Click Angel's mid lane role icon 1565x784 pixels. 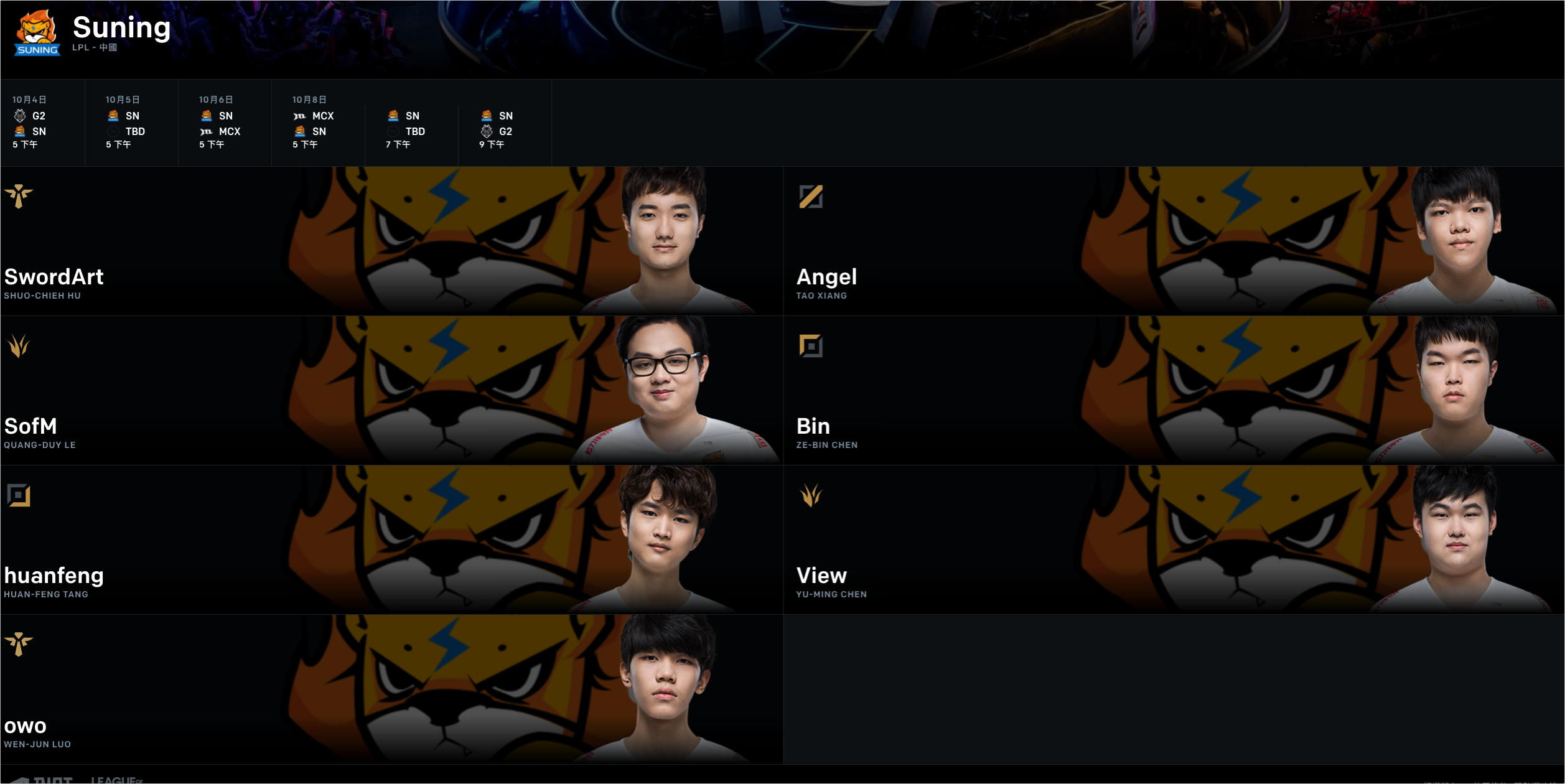[811, 197]
